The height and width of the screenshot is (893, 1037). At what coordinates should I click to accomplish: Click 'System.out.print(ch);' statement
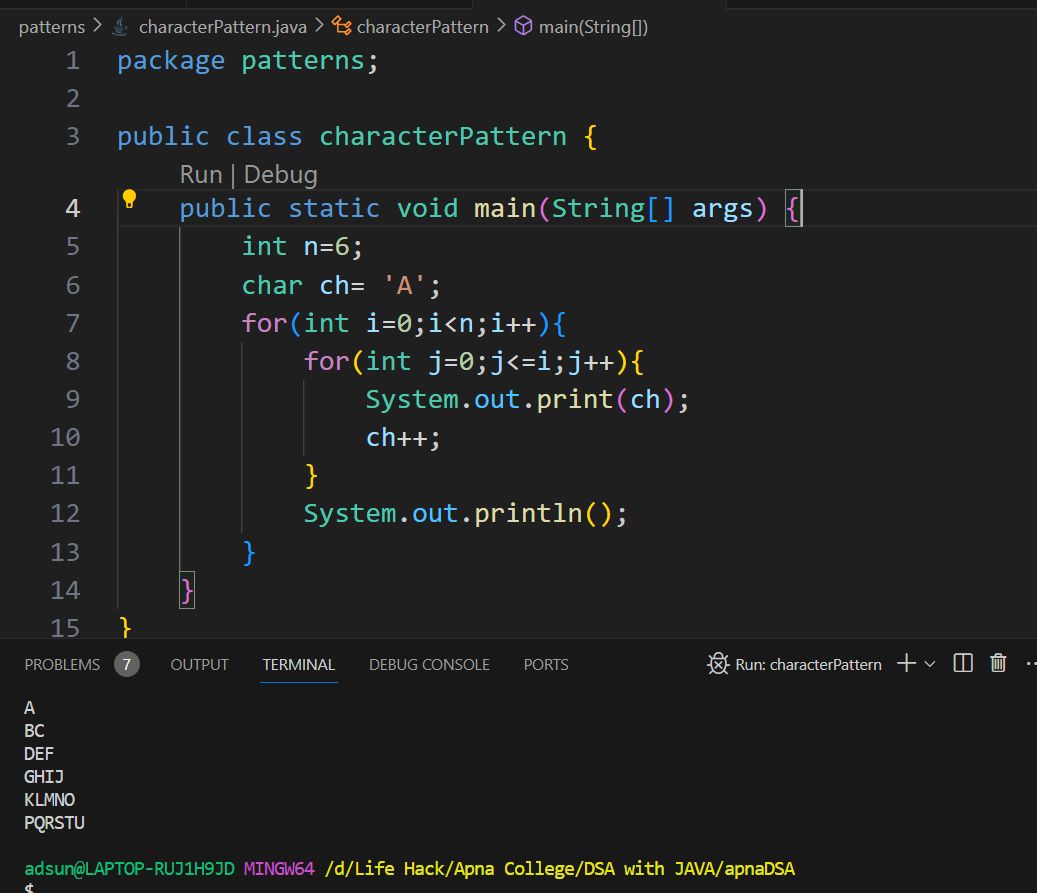pos(527,400)
